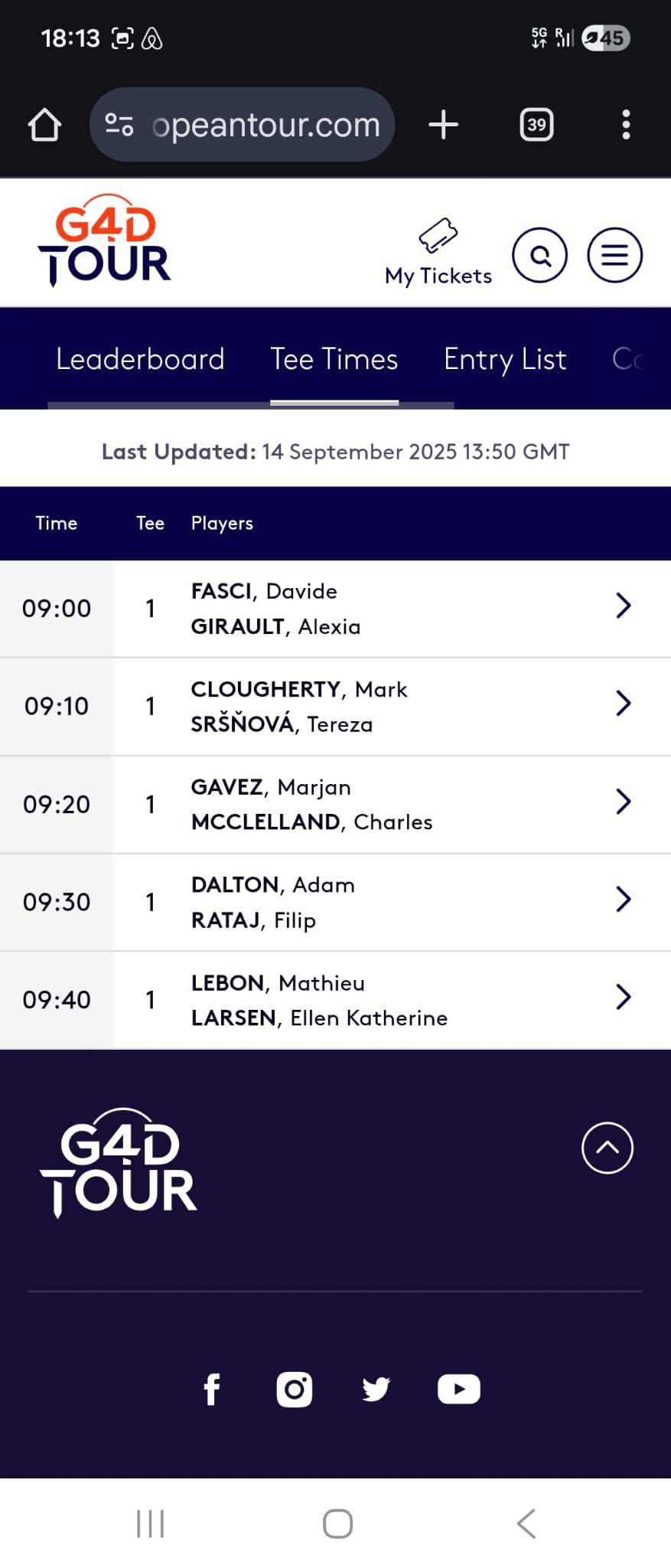The height and width of the screenshot is (1568, 671).
Task: Click the search magnifier icon
Action: pyautogui.click(x=539, y=255)
